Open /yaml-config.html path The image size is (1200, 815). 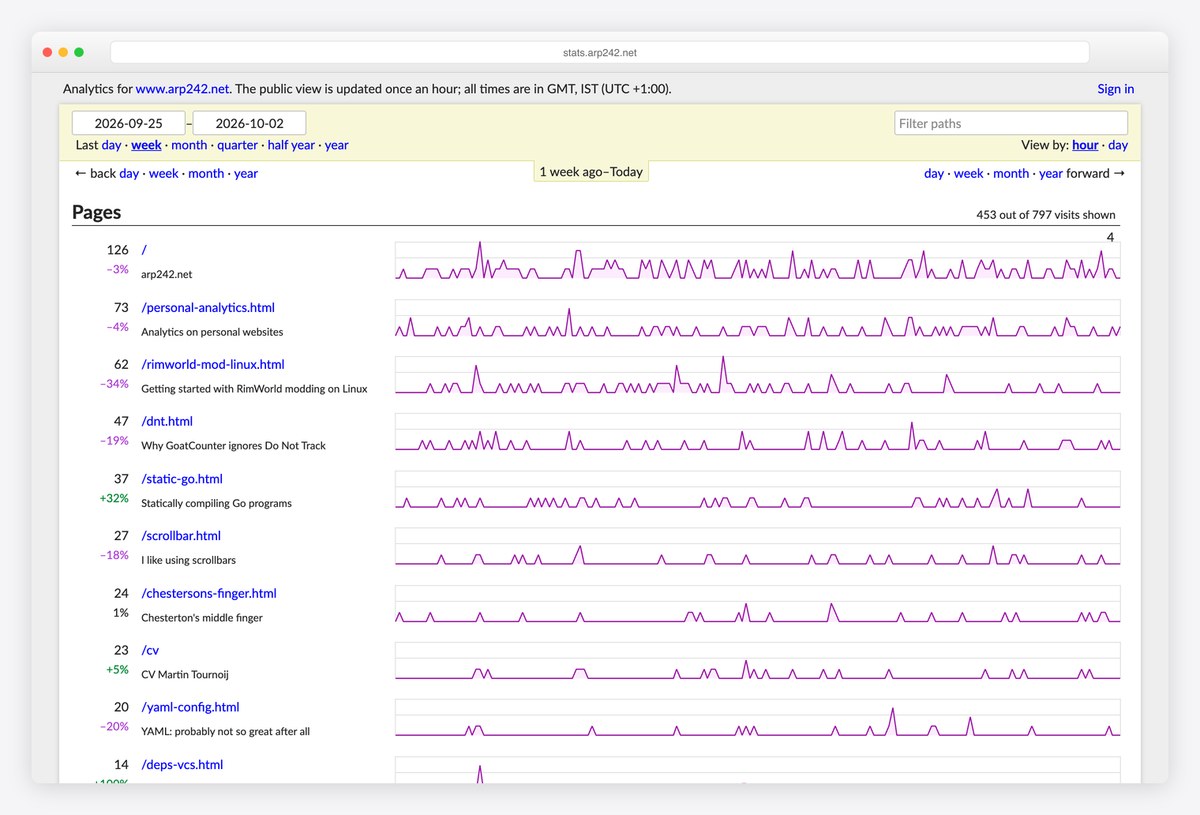click(191, 707)
